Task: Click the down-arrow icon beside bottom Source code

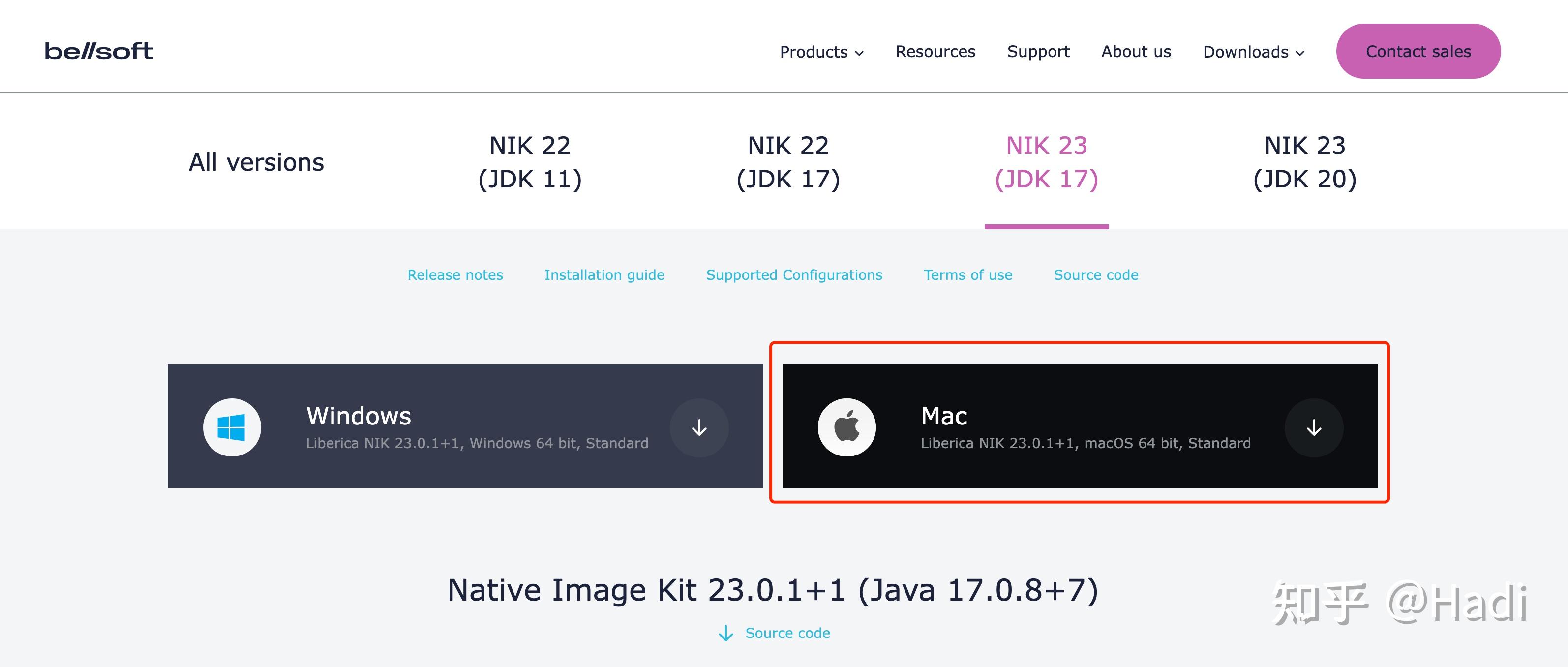Action: point(725,634)
